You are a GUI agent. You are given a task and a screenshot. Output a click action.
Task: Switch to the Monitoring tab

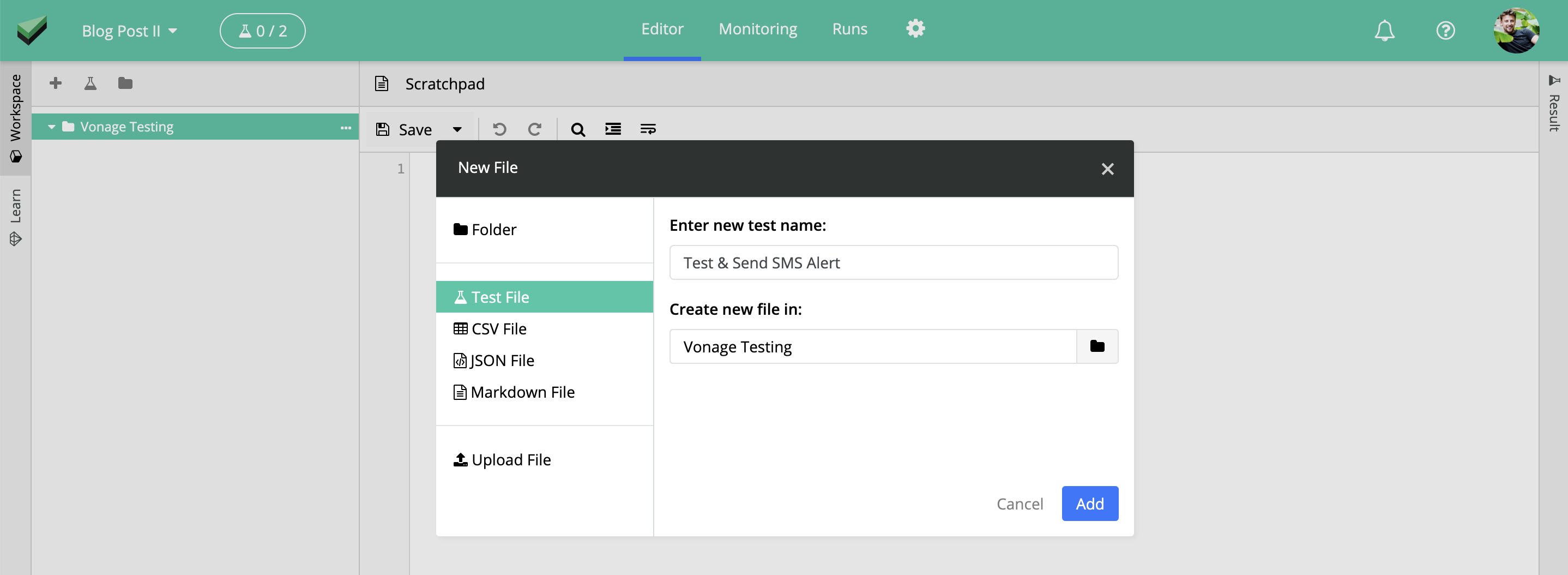pos(757,28)
